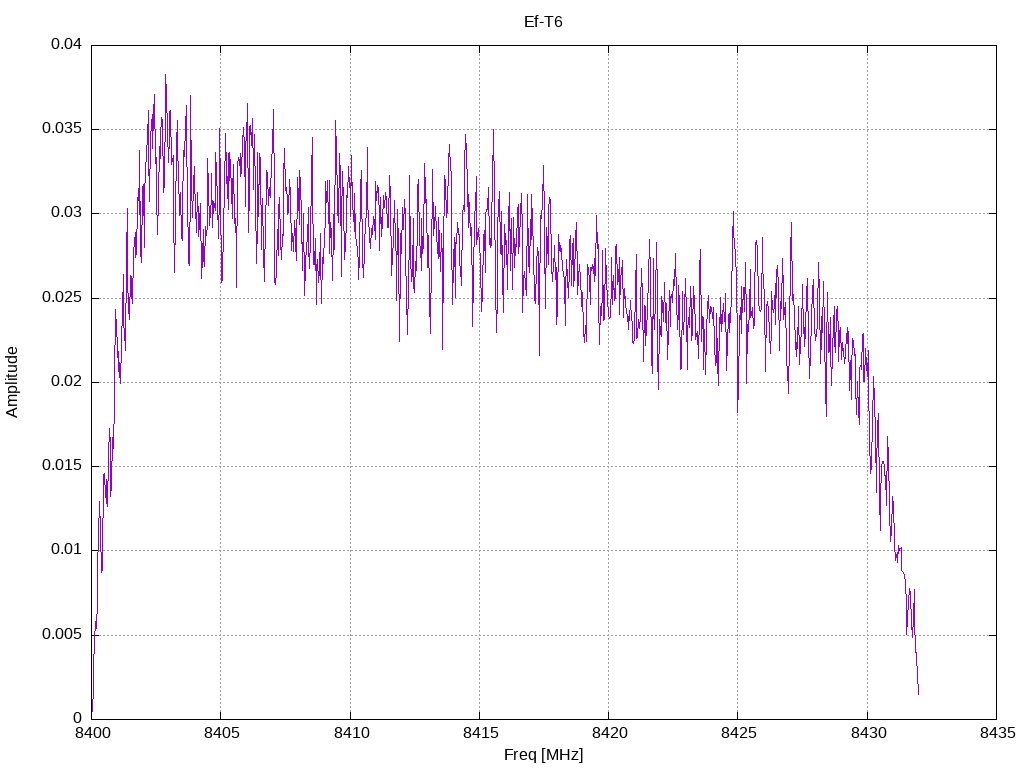Screen dimensions: 1024x768
Task: Click the 0.025 y-axis tick label
Action: 62,298
